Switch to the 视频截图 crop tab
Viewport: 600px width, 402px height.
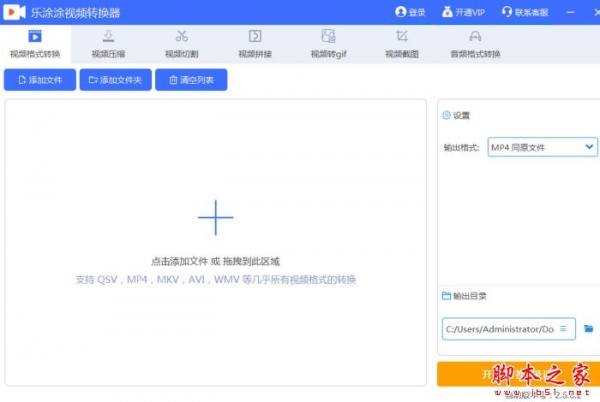point(402,44)
